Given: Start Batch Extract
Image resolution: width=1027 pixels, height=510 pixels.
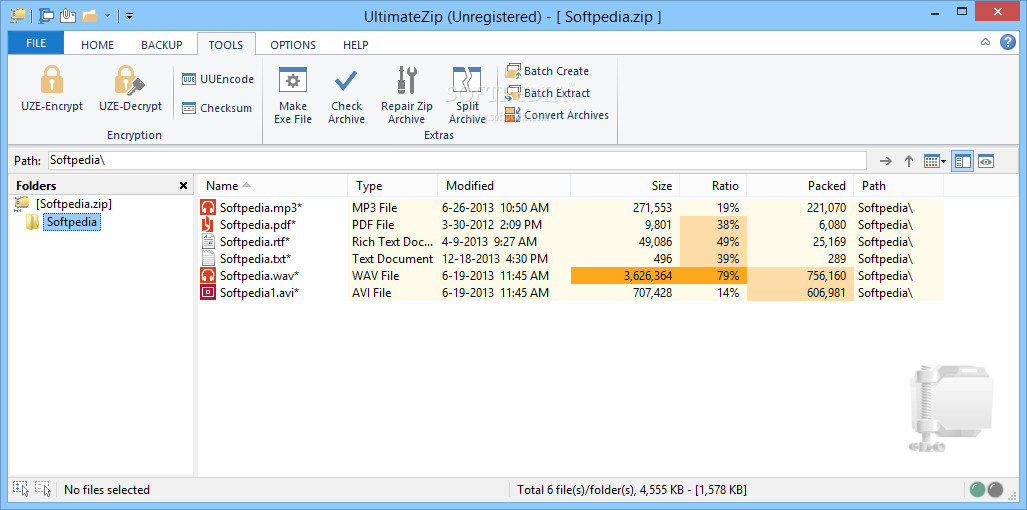Looking at the screenshot, I should point(548,93).
